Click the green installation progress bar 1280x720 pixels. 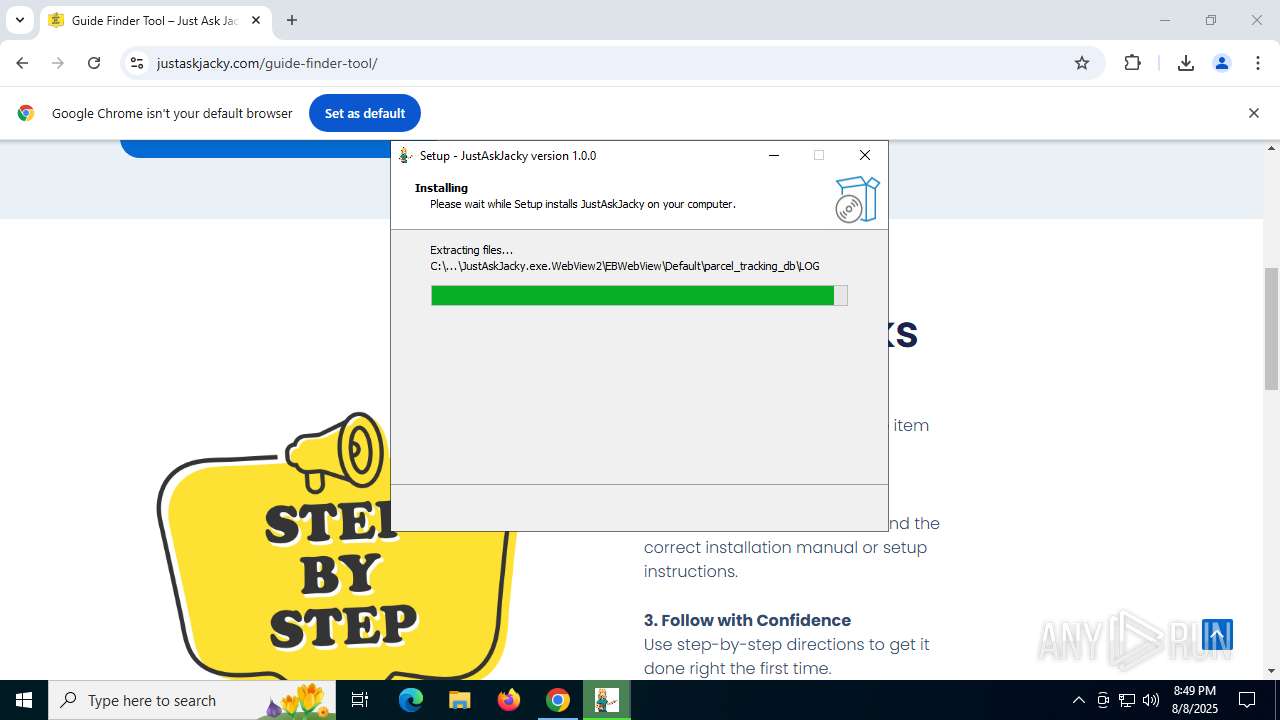(639, 295)
